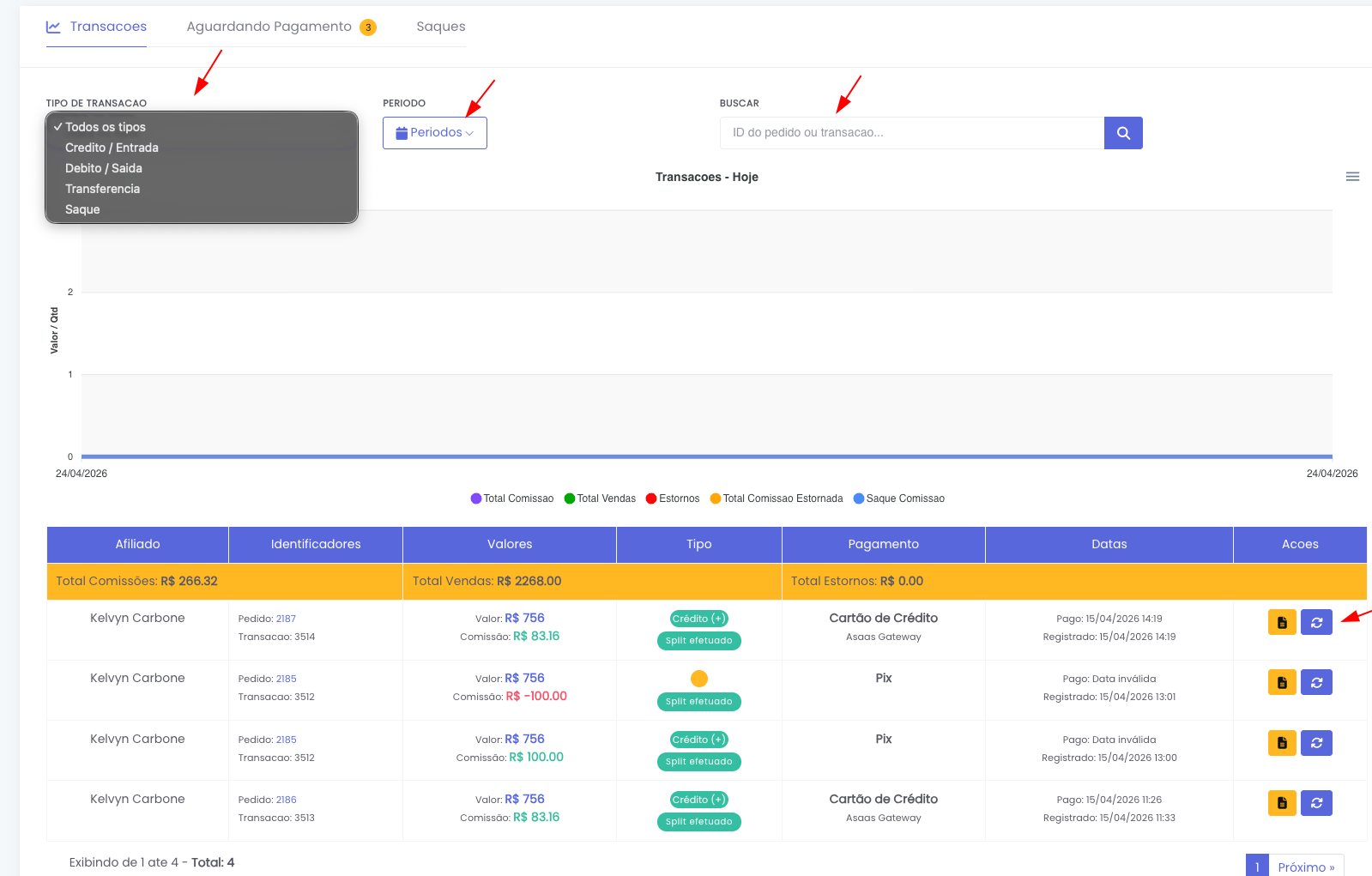
Task: Click the Saque Comissao legend color dot
Action: 859,498
